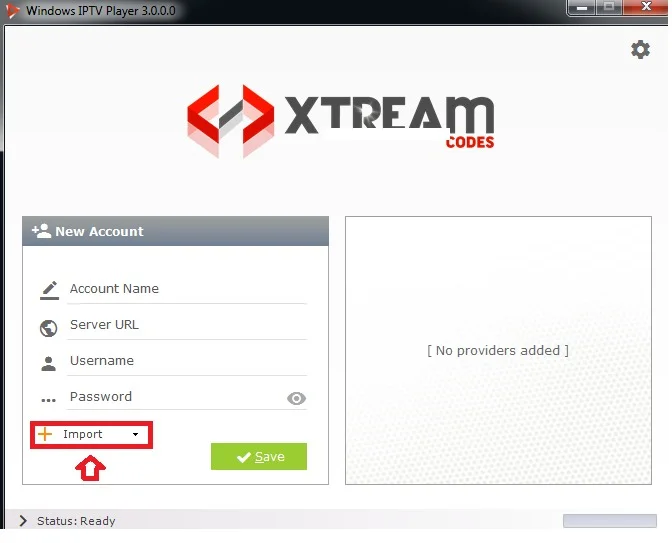
Task: Click the Status: Ready text
Action: 76,521
